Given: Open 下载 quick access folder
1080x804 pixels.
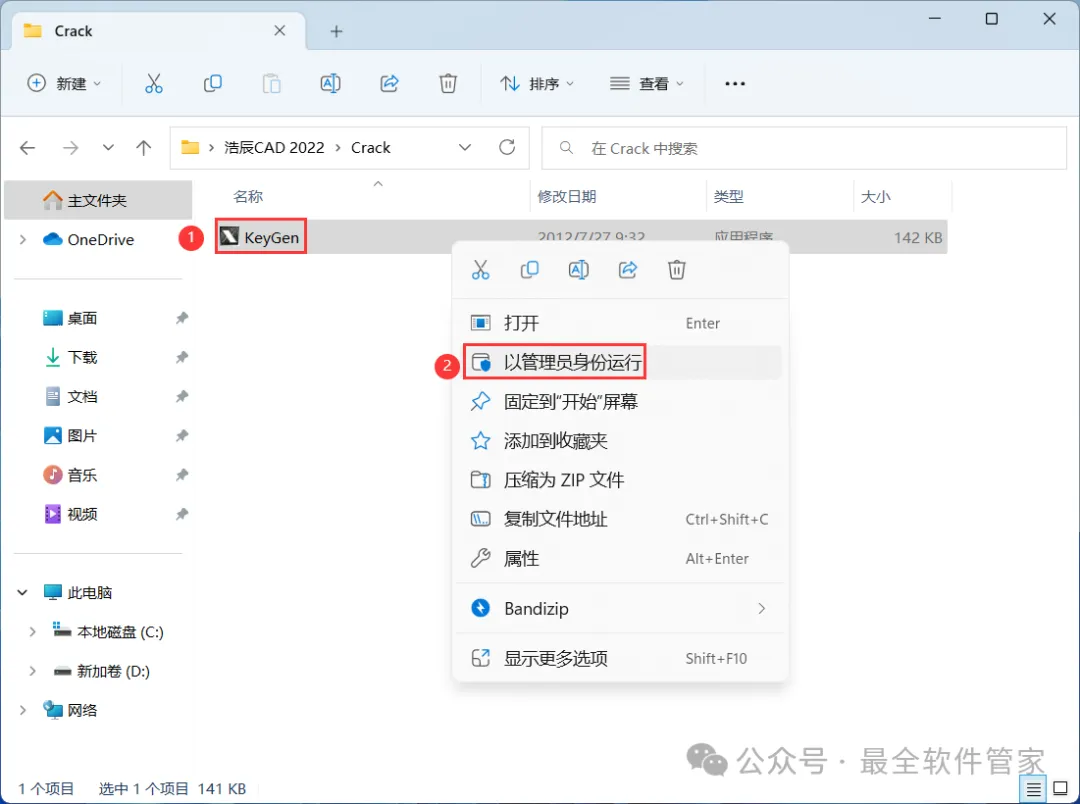Looking at the screenshot, I should pyautogui.click(x=81, y=357).
